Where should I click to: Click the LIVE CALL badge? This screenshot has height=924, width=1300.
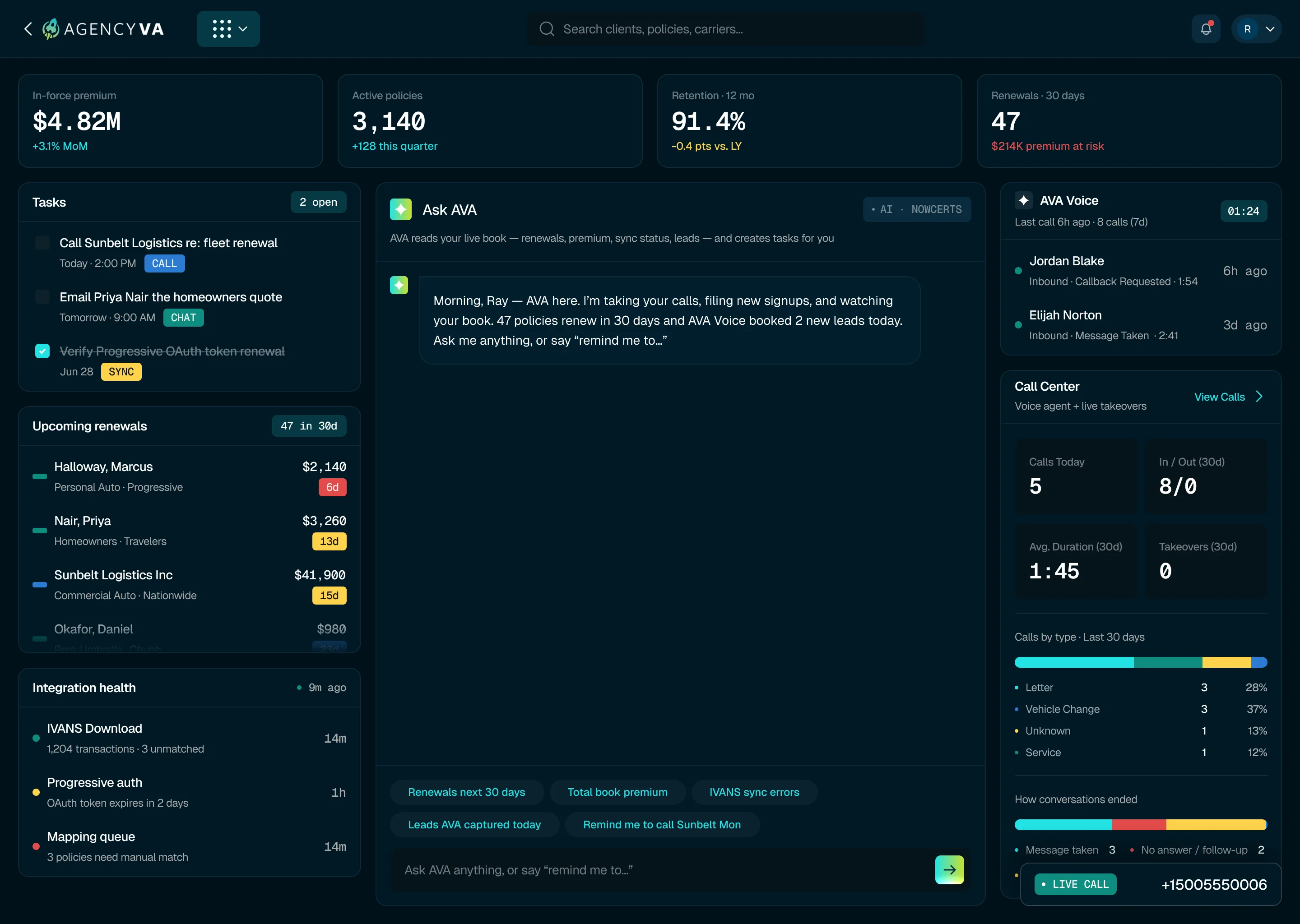click(1075, 884)
